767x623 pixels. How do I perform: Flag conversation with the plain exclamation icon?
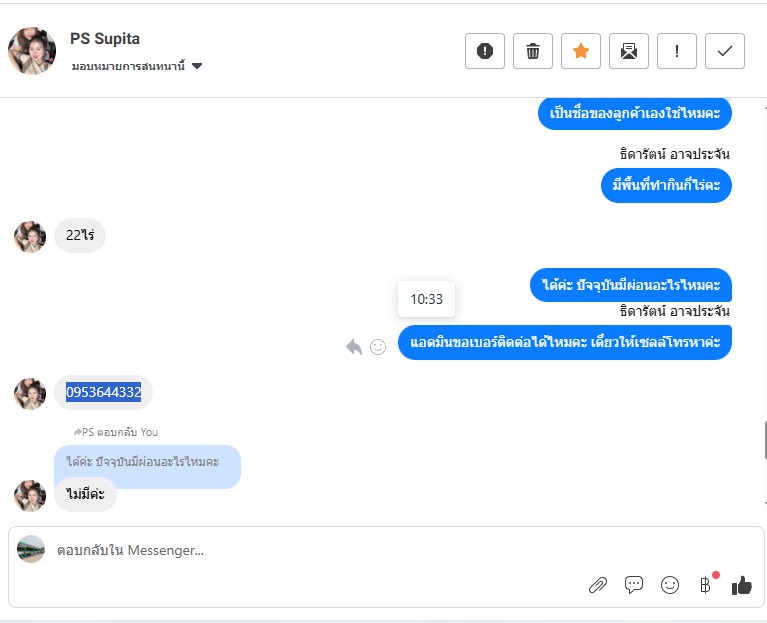click(x=677, y=51)
